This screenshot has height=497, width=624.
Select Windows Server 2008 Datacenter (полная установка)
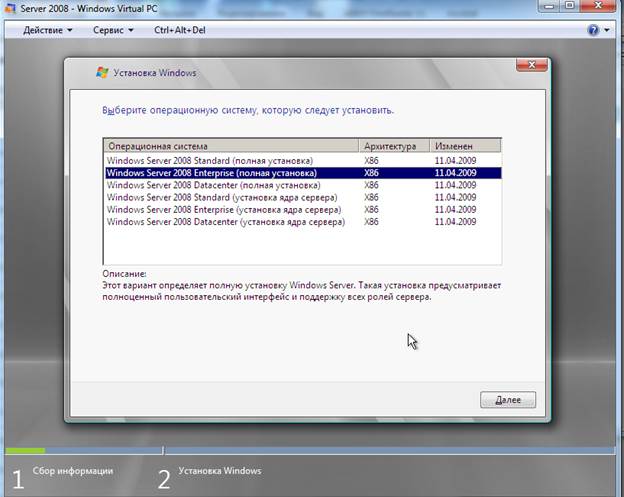(x=302, y=185)
